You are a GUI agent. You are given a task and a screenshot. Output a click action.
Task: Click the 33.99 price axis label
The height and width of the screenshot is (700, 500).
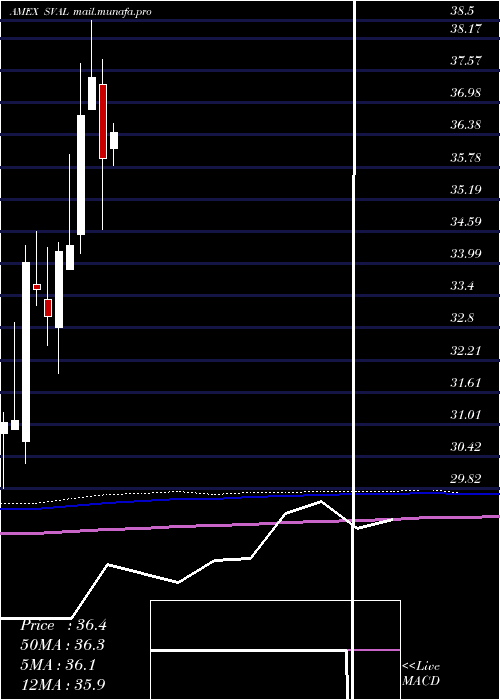pos(466,254)
